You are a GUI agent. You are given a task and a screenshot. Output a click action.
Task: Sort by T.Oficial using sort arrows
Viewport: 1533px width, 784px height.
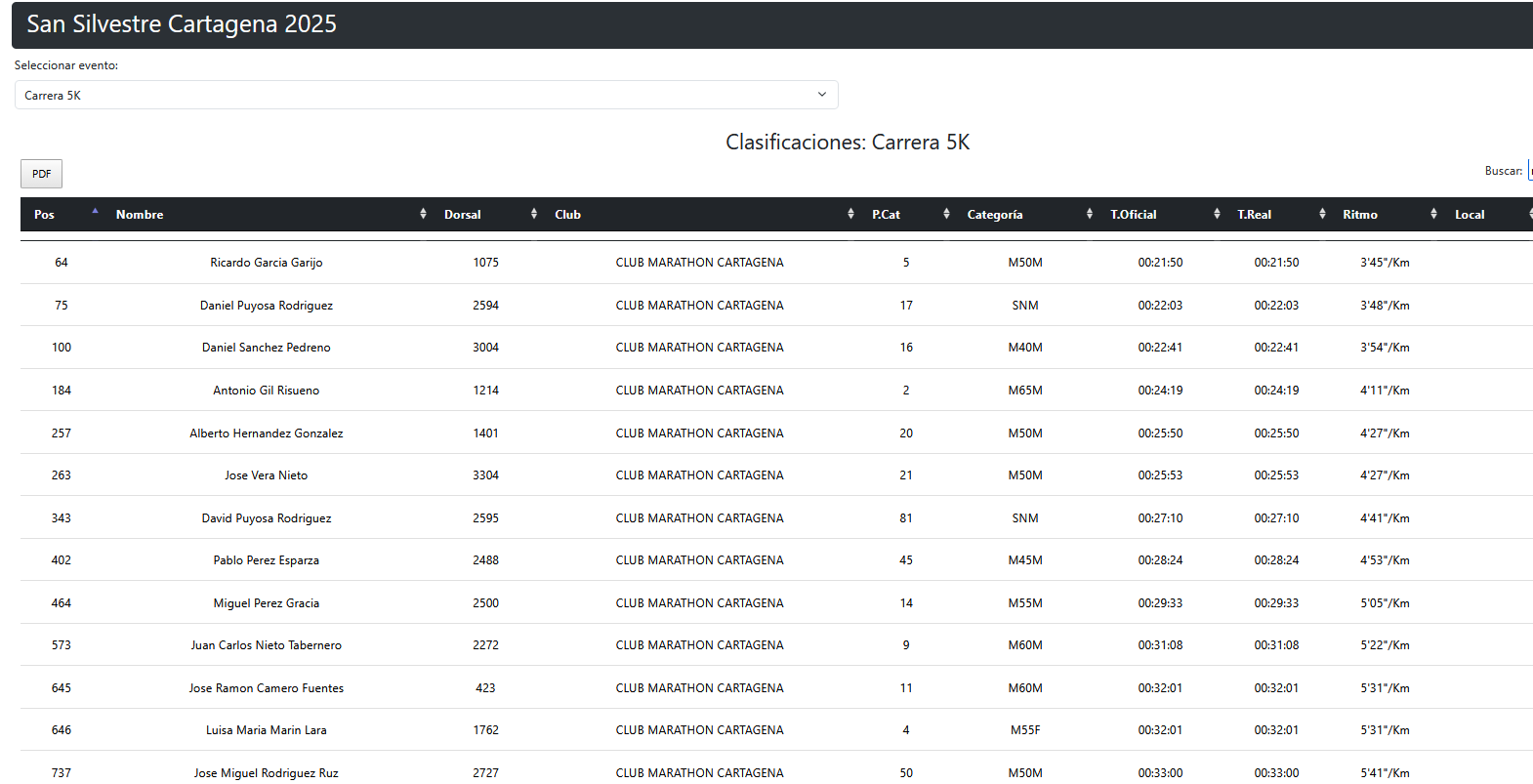pos(1217,214)
